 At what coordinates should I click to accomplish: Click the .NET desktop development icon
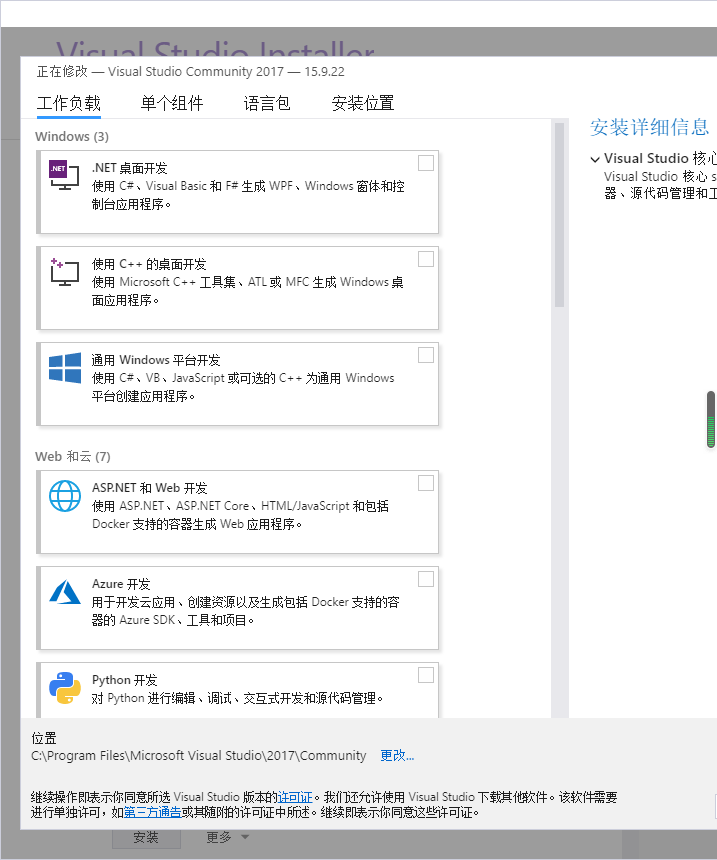(x=64, y=175)
